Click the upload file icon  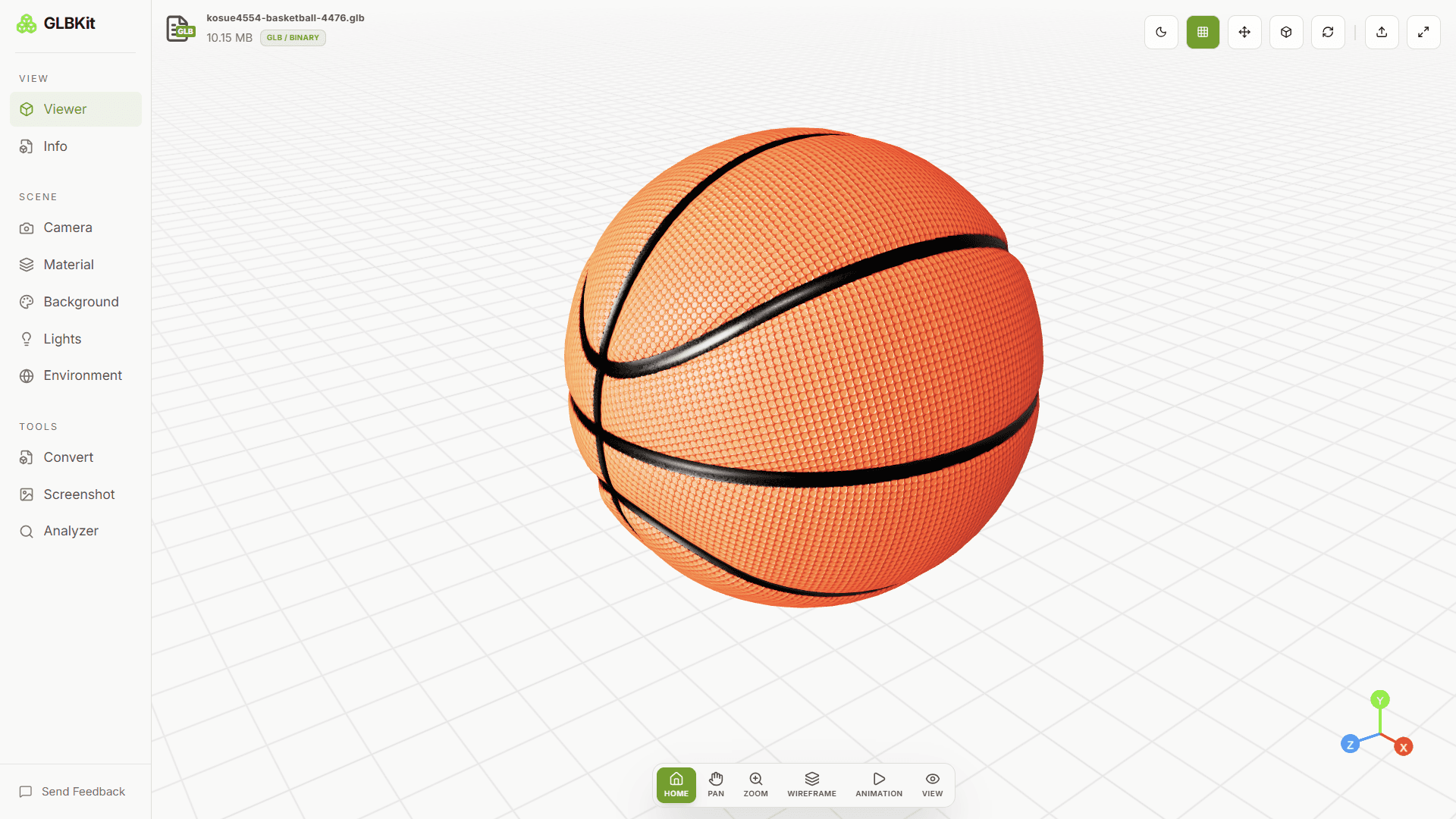(1382, 32)
